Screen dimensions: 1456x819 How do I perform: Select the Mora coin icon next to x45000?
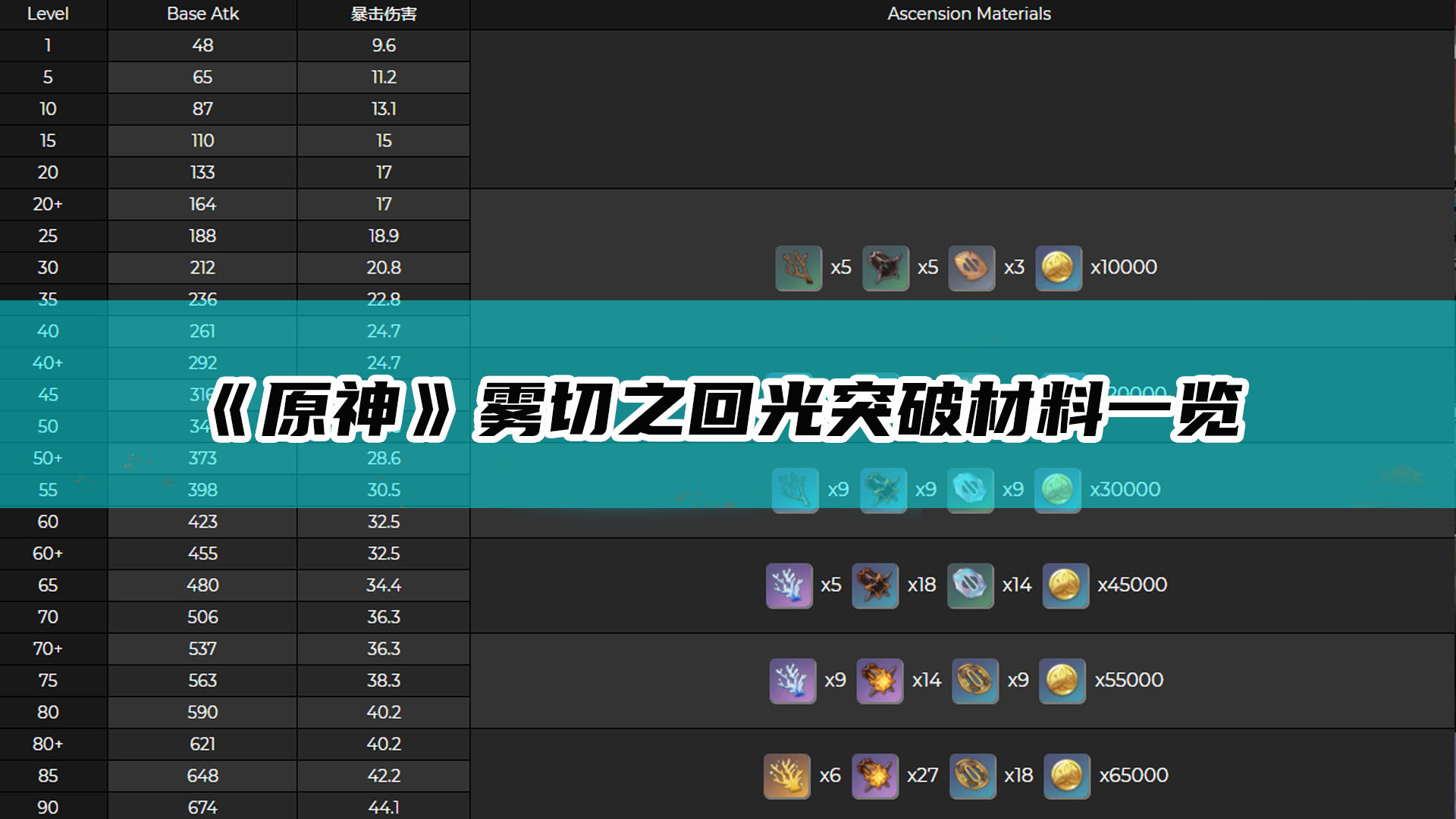tap(1065, 585)
